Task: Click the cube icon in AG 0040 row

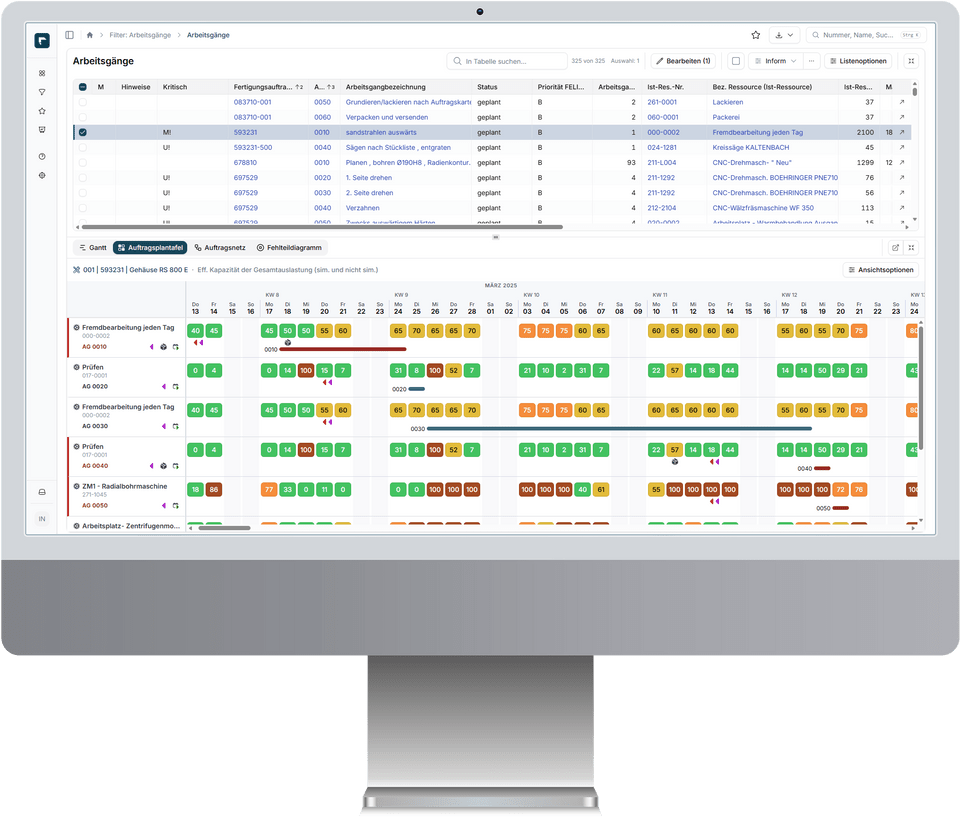Action: [163, 466]
